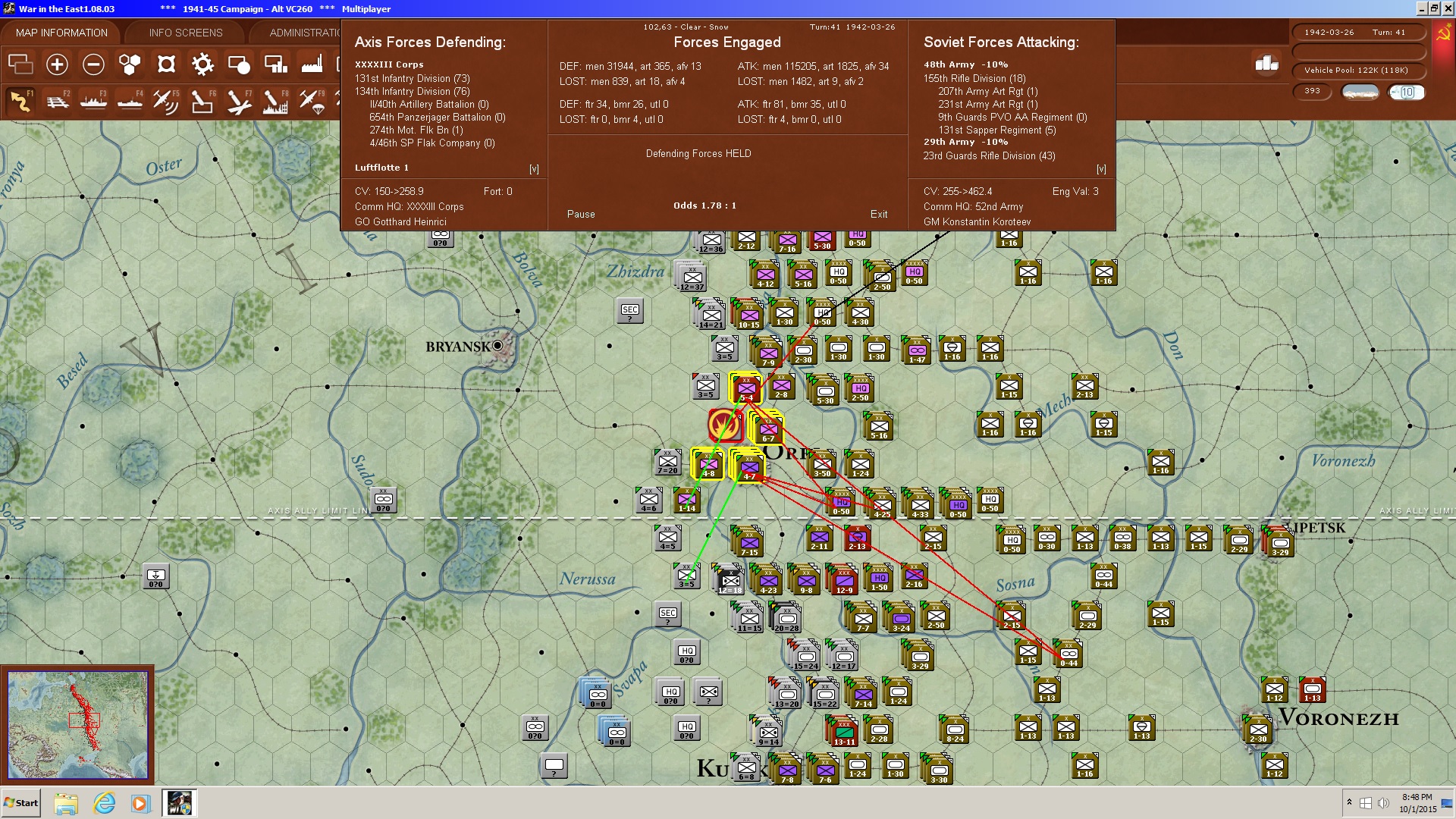Click 131st Infantry Division (73) entry

413,79
